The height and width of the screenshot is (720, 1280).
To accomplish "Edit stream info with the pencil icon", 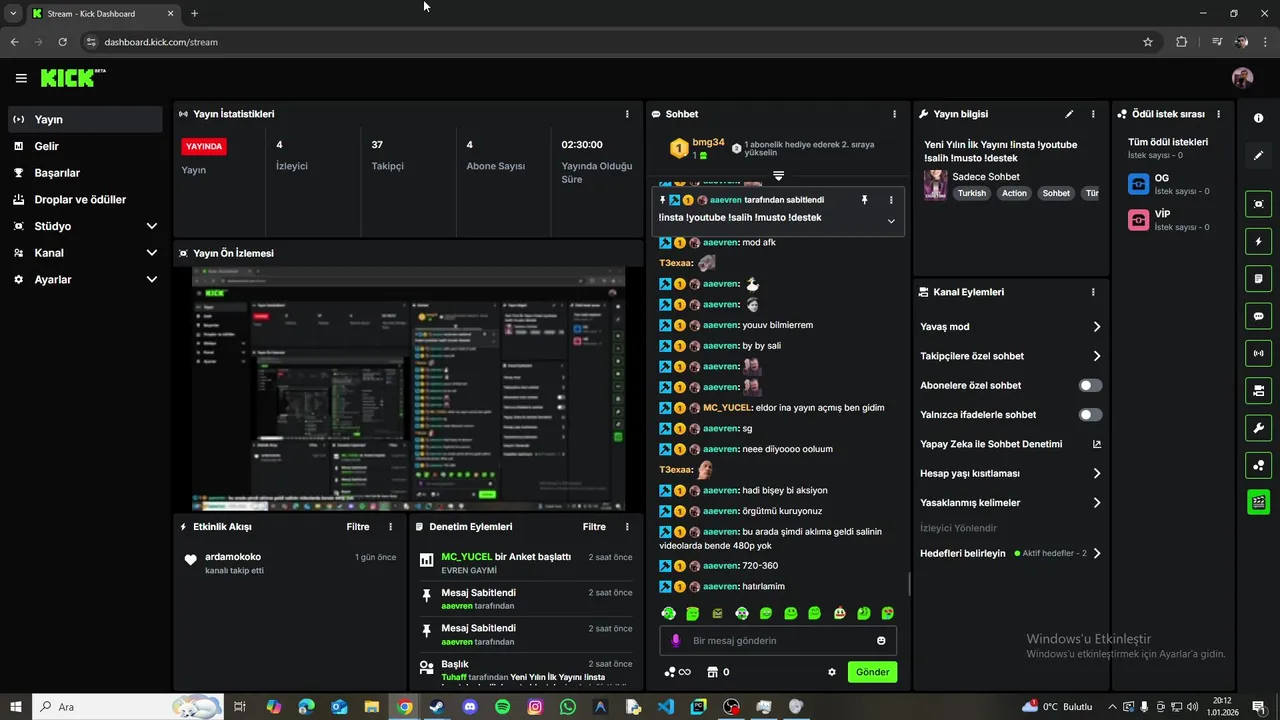I will point(1069,114).
